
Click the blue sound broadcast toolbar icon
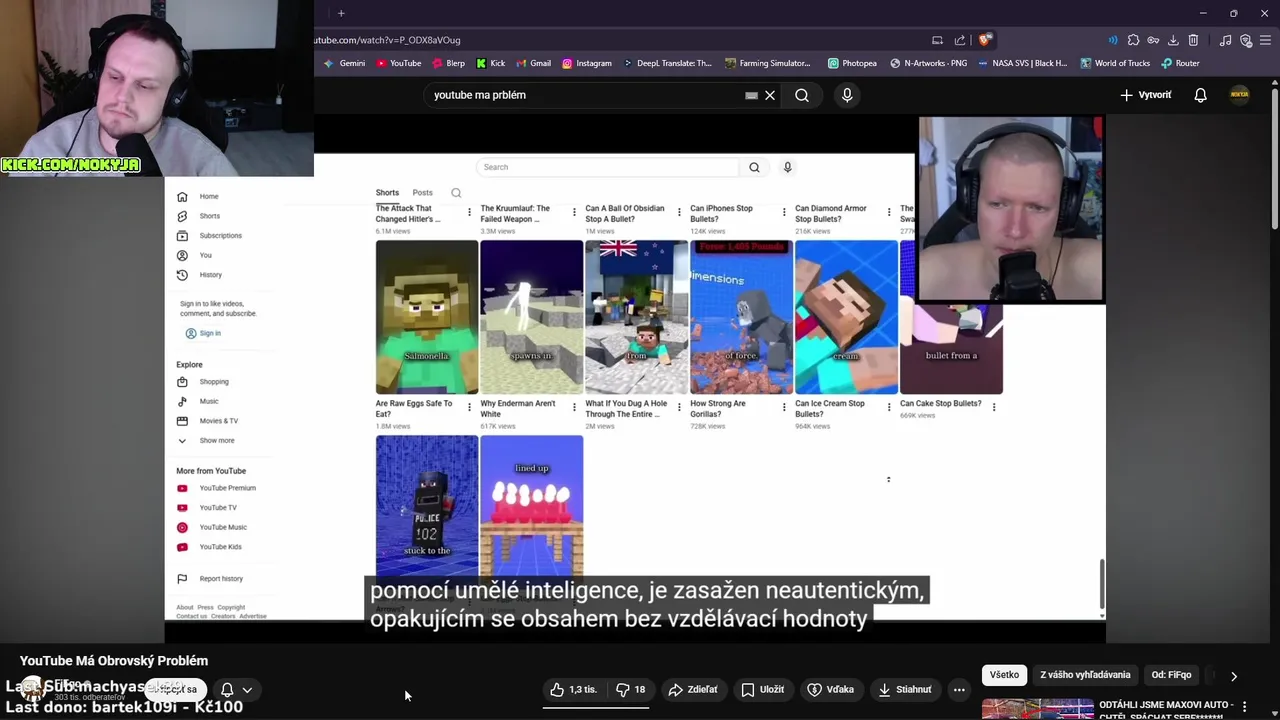click(1113, 40)
